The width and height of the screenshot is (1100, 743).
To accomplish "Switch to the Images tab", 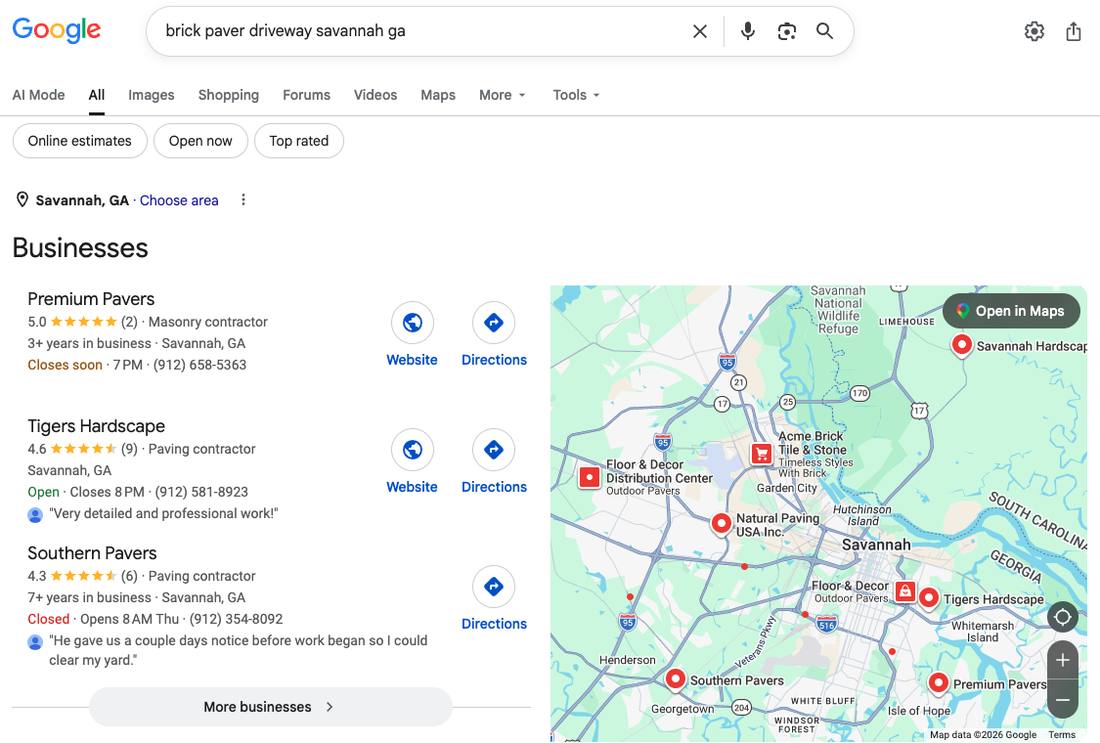I will pos(151,95).
